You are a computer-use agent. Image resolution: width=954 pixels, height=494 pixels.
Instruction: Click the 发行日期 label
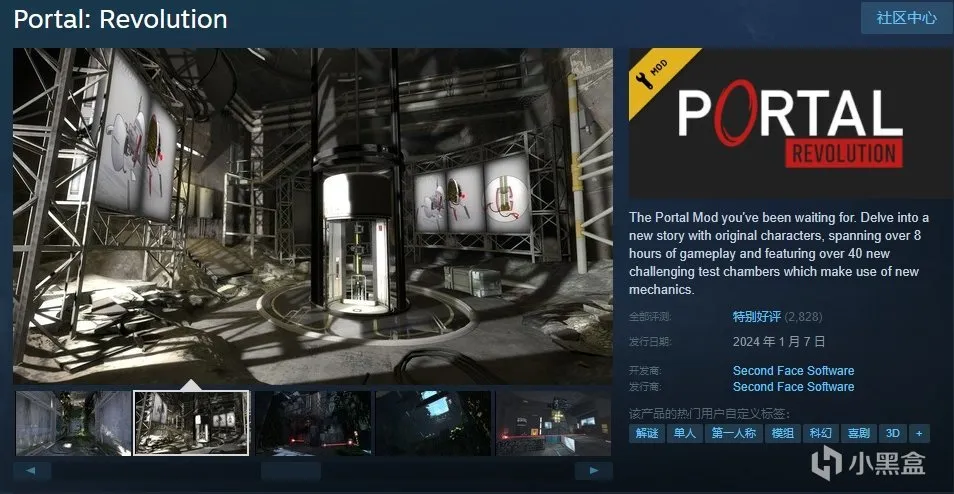pos(649,342)
